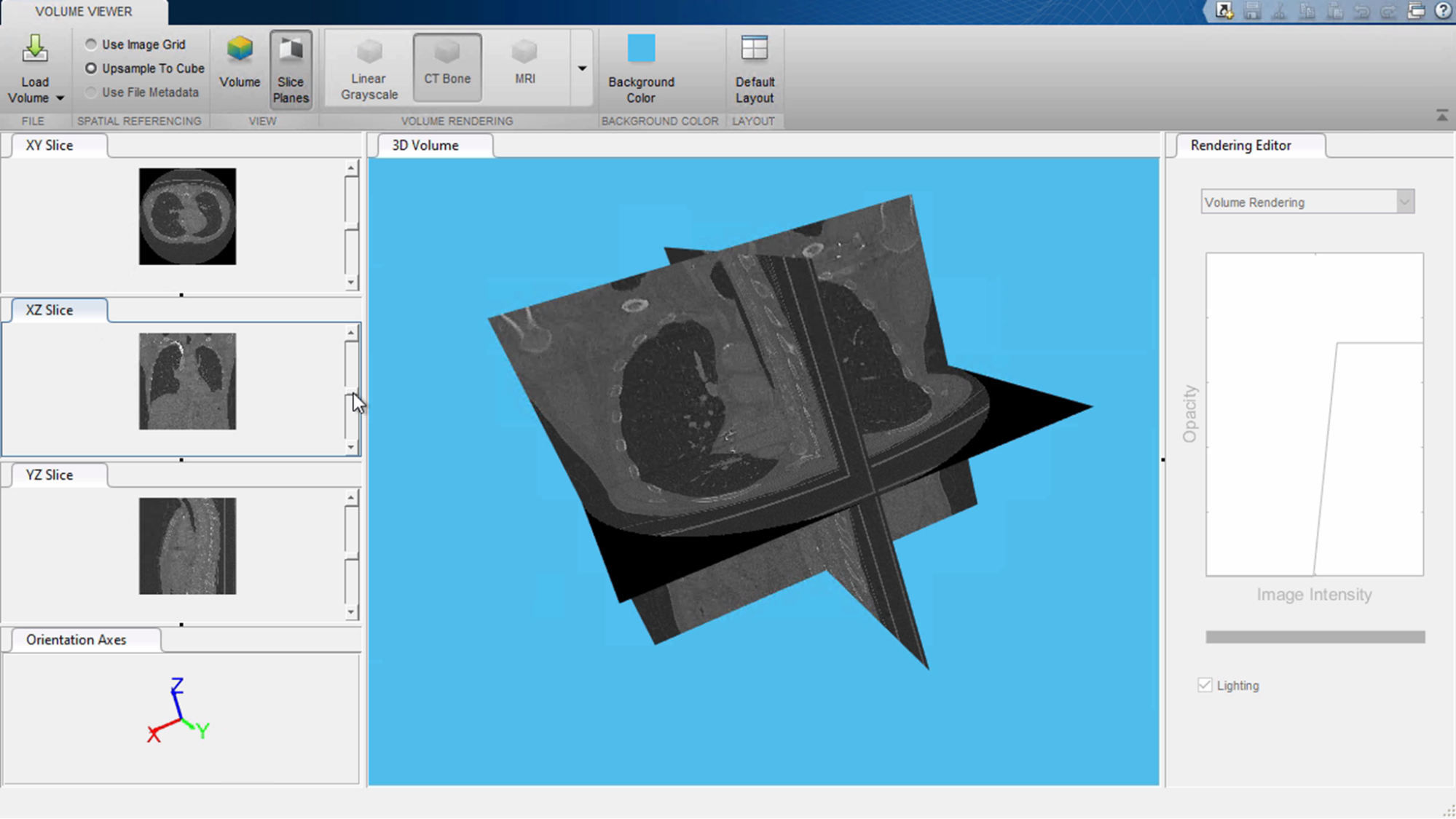Click YZ Slice scrollbar up arrow

tap(351, 498)
